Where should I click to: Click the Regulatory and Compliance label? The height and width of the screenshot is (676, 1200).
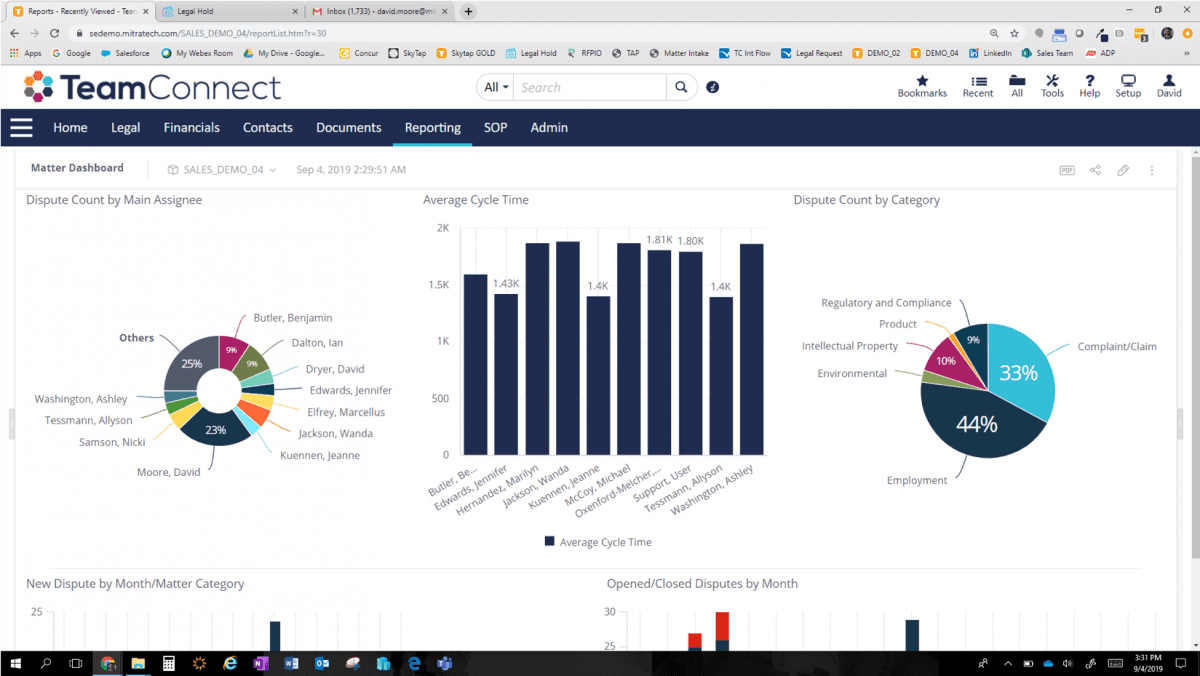point(886,303)
